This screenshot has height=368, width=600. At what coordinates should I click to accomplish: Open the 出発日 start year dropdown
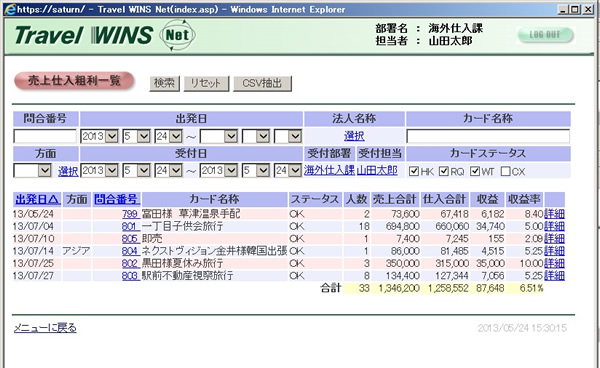[99, 136]
